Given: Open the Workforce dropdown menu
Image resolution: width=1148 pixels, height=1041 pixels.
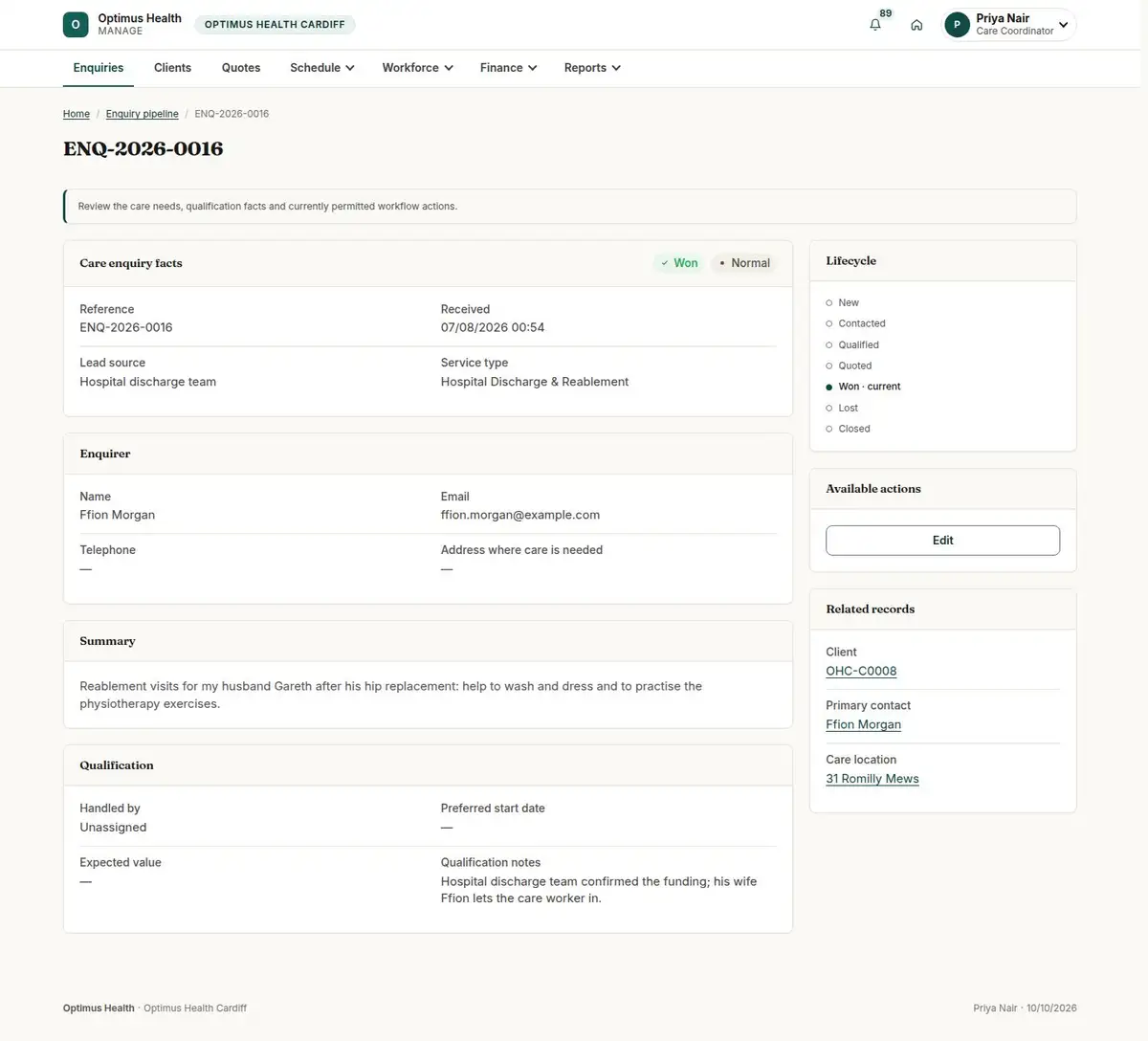Looking at the screenshot, I should pyautogui.click(x=417, y=68).
